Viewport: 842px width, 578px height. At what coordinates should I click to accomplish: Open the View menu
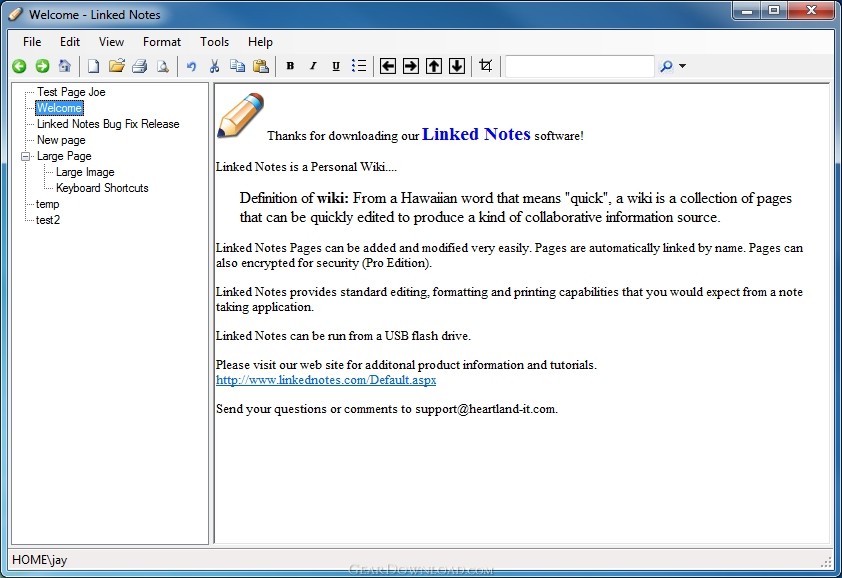[111, 42]
